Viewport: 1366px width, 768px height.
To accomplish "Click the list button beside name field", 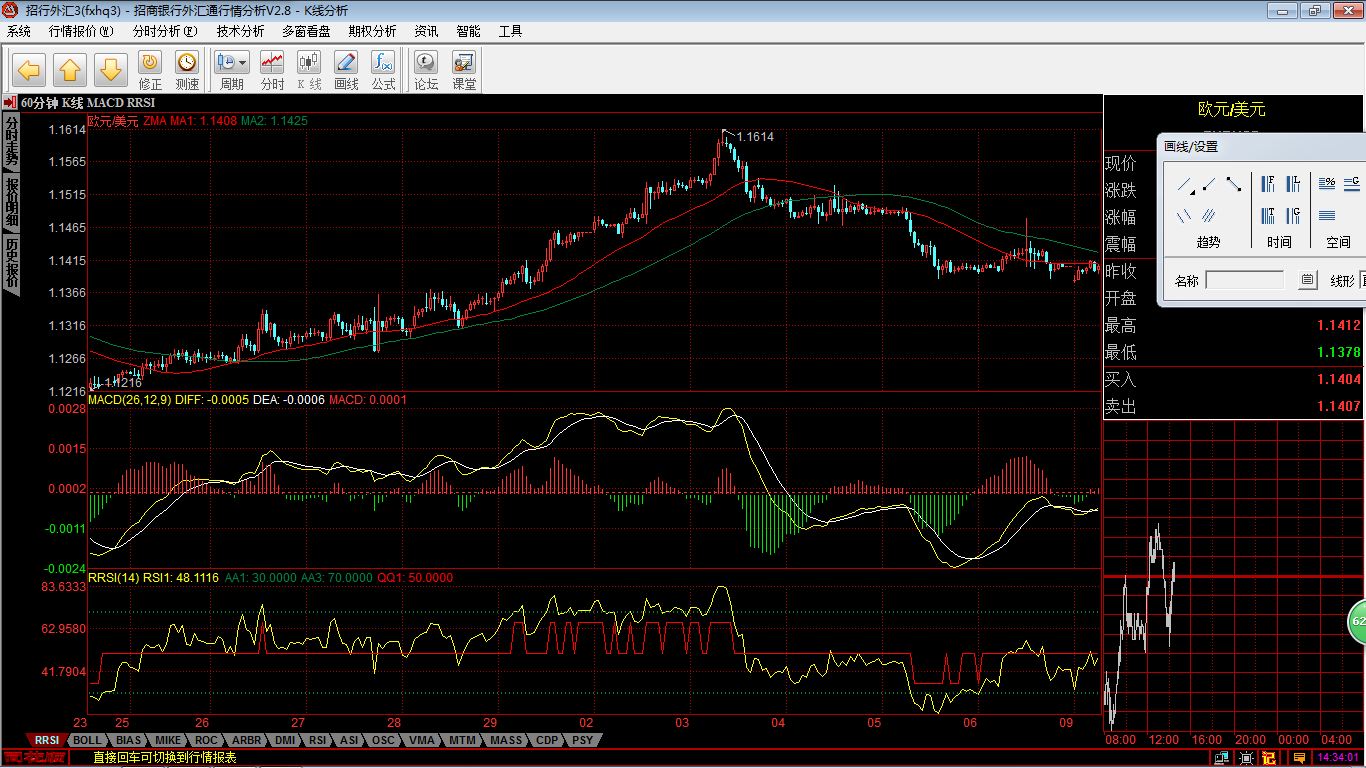I will [1307, 280].
